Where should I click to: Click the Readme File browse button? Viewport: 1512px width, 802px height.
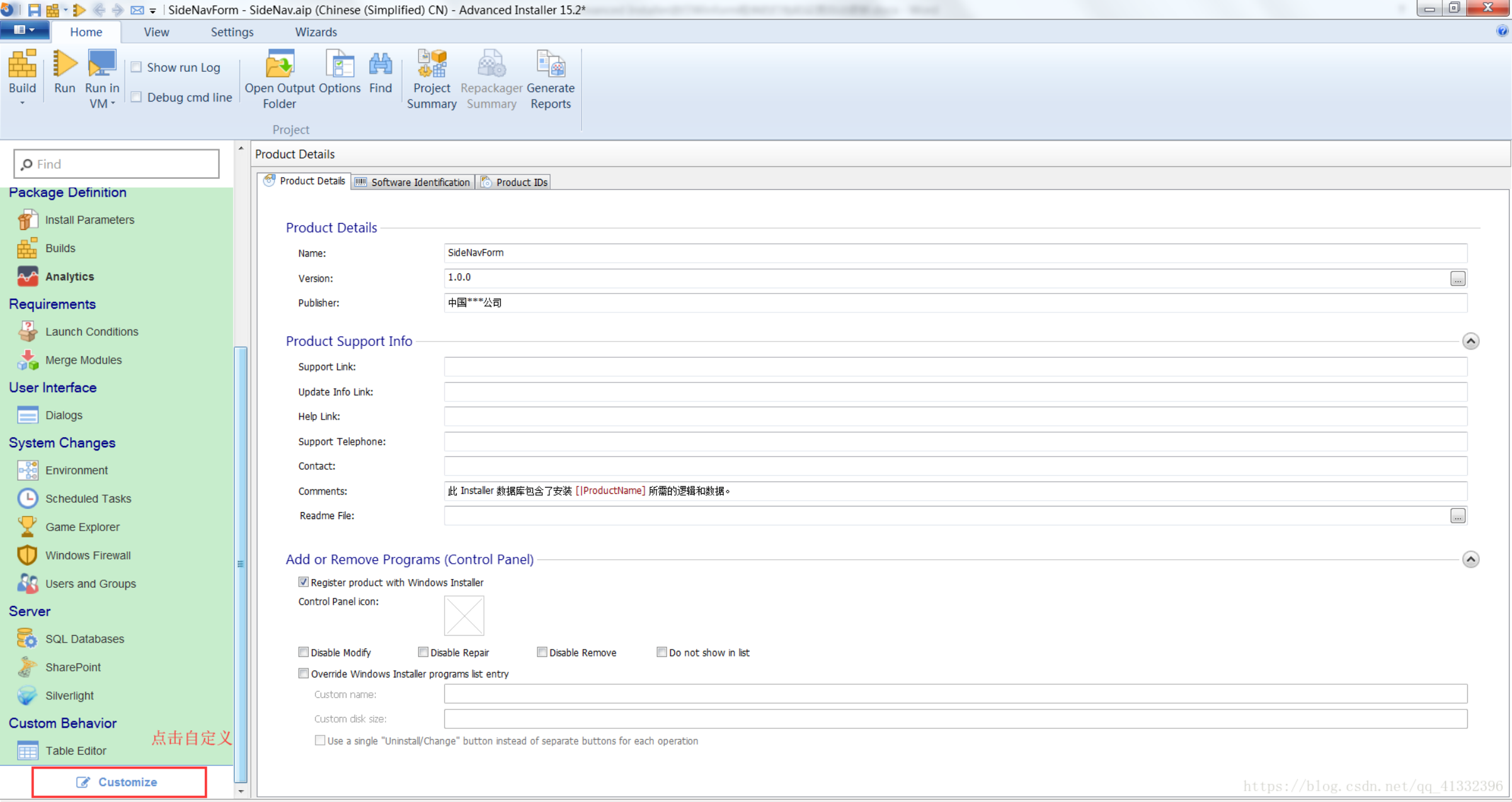tap(1457, 515)
